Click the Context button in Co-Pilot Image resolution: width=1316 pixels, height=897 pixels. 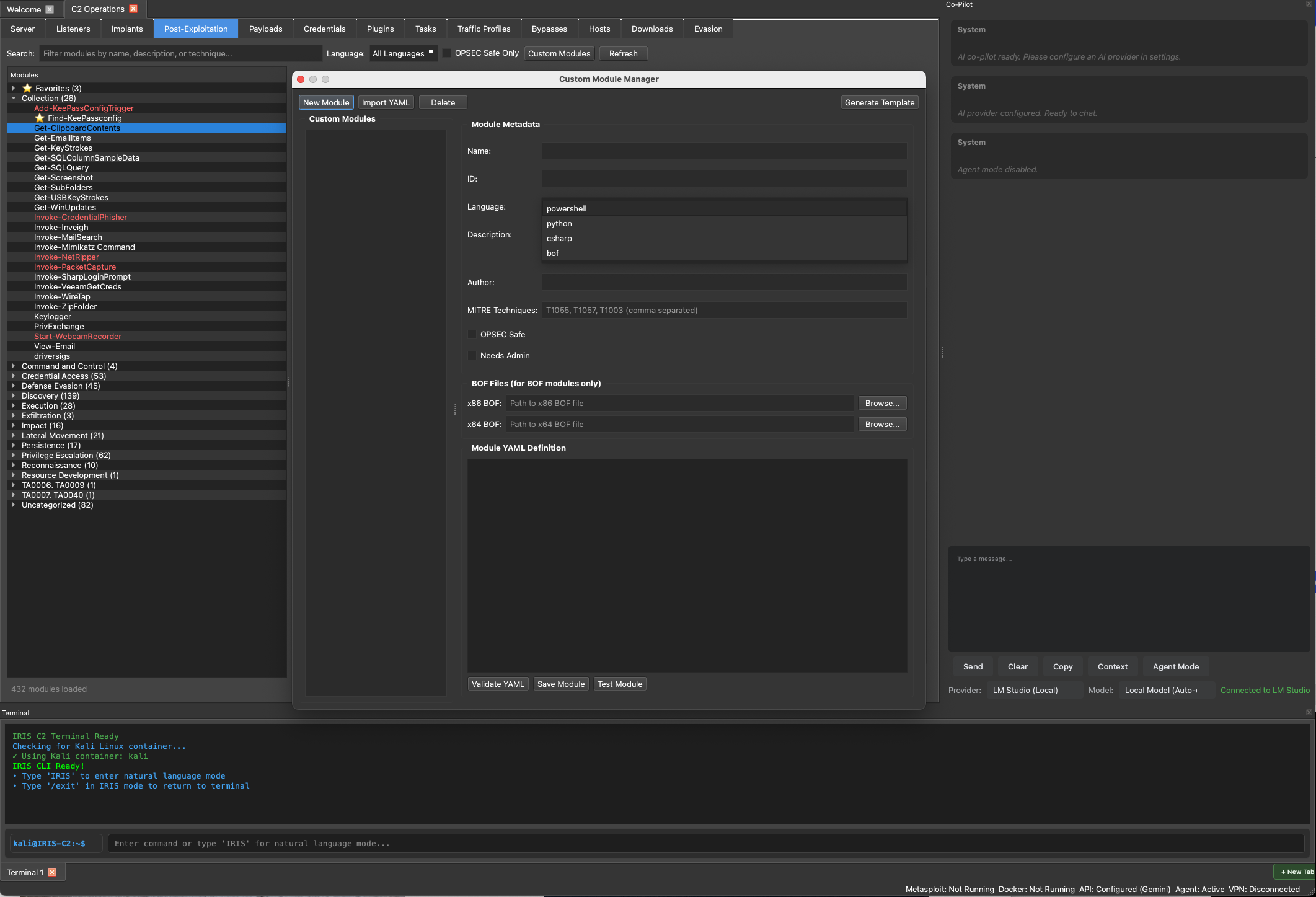(1113, 666)
